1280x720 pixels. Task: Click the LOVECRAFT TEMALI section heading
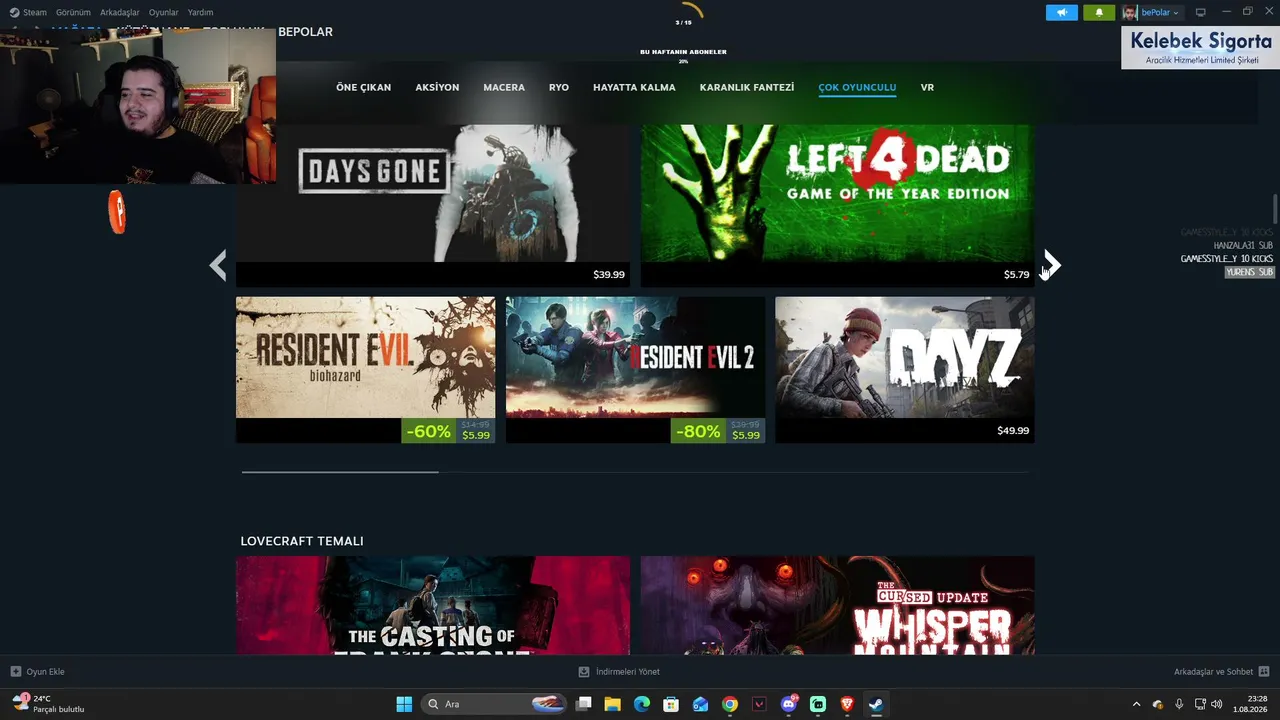(x=302, y=541)
